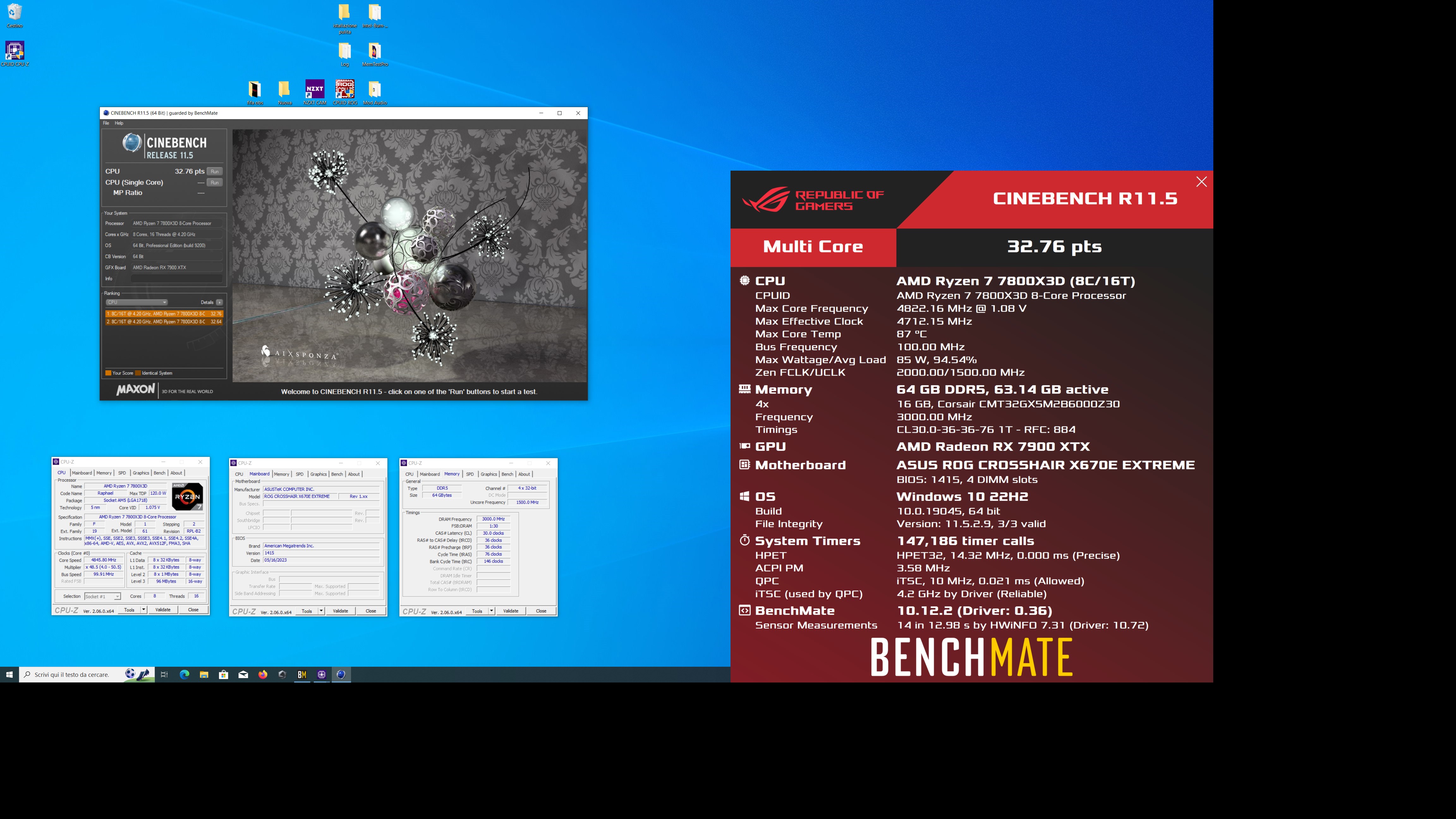Open the CPU ranking dropdown in Cinebench

(x=136, y=302)
